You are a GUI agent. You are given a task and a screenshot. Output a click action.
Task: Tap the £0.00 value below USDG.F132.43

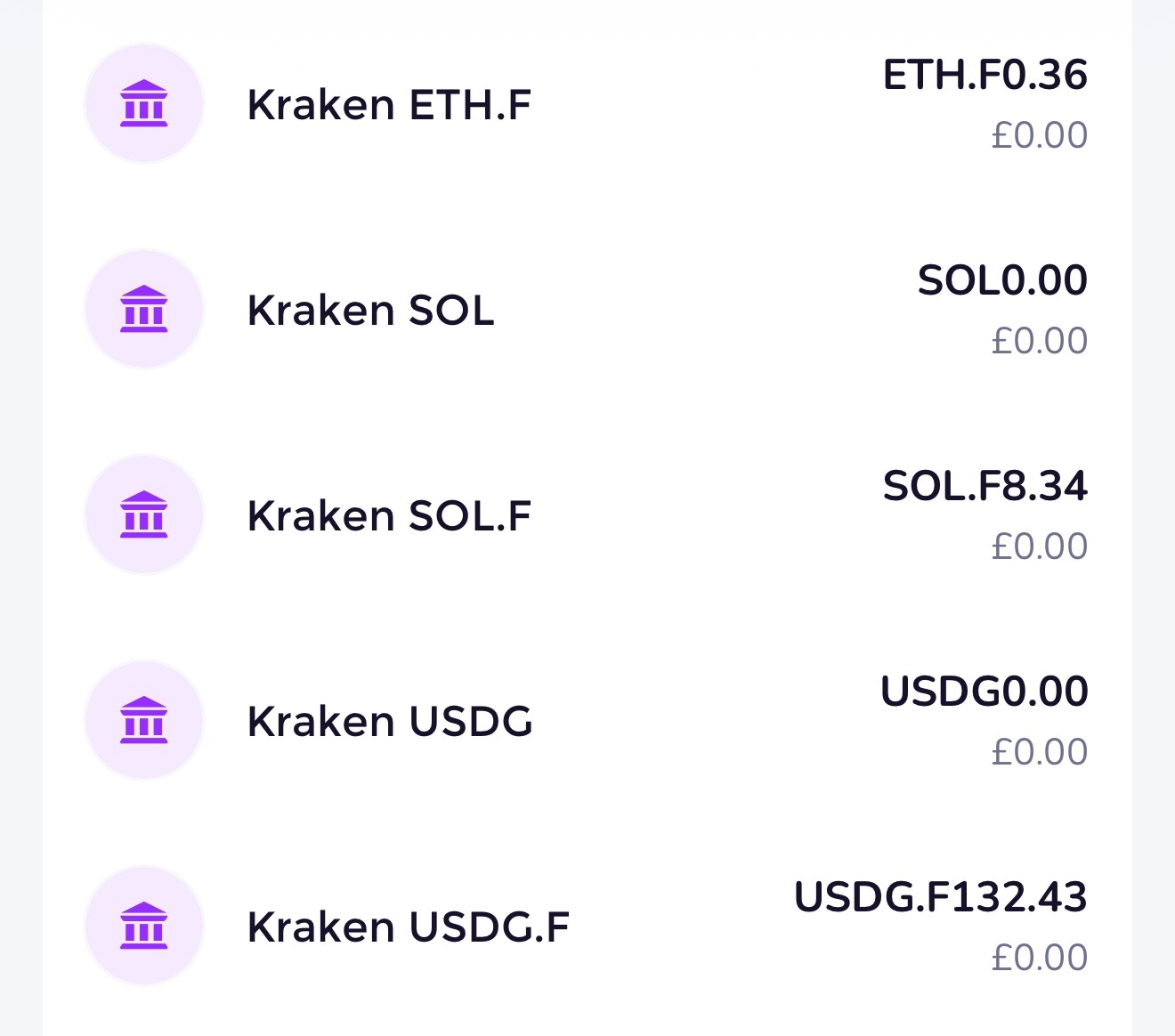point(1039,958)
